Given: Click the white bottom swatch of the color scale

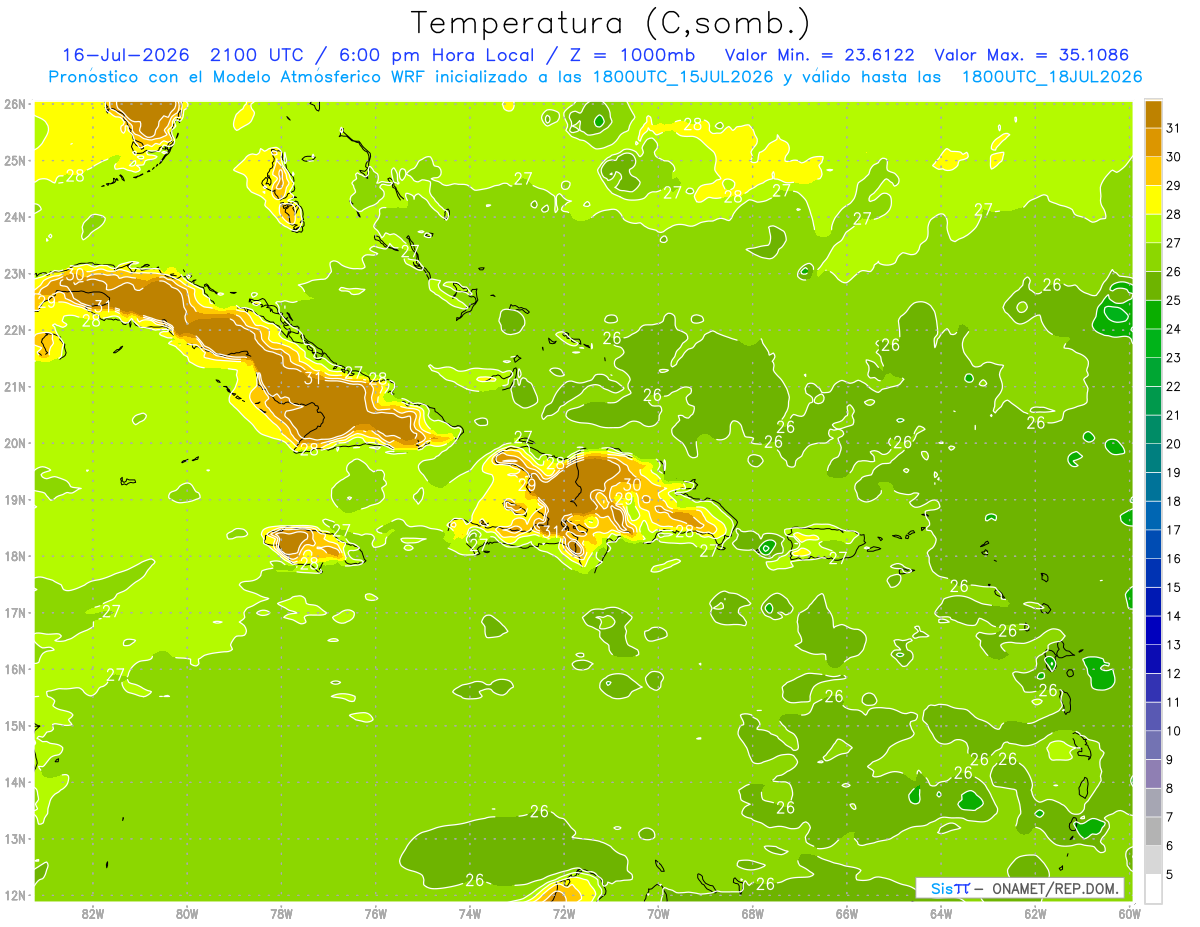Looking at the screenshot, I should point(1153,888).
